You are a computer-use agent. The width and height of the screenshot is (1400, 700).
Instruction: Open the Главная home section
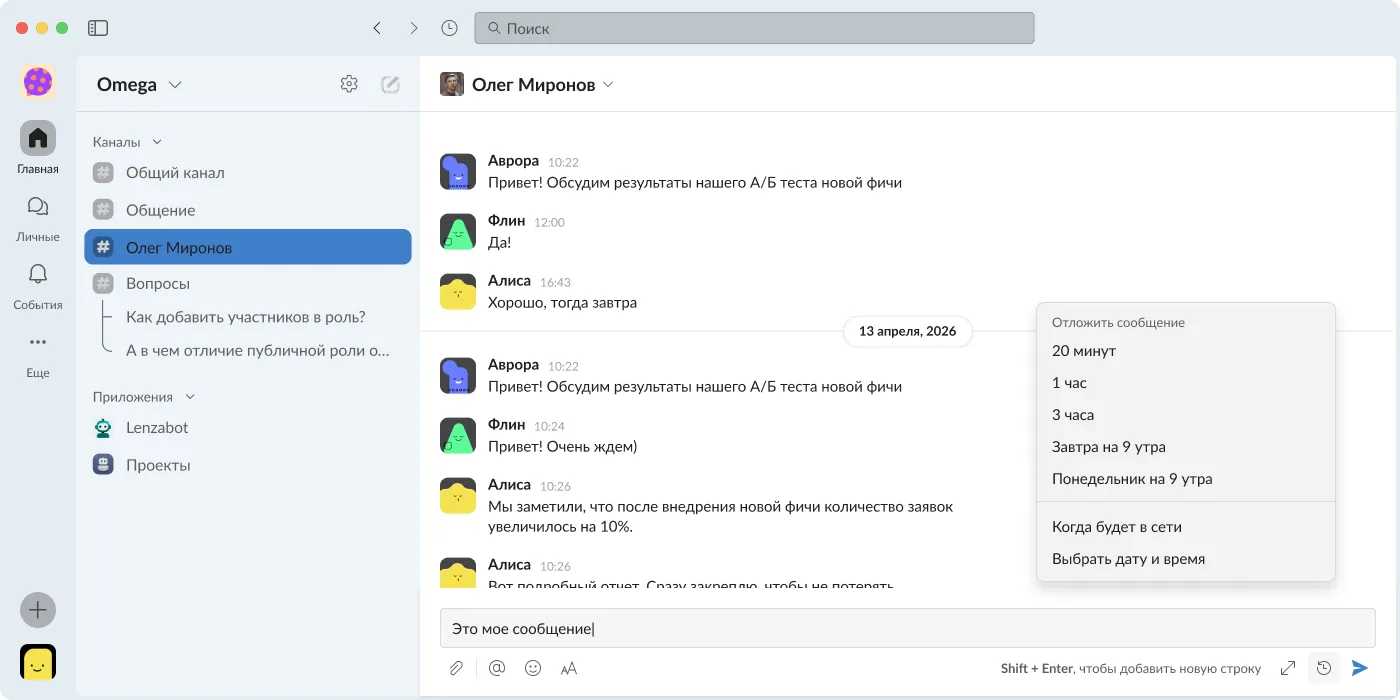pos(38,147)
